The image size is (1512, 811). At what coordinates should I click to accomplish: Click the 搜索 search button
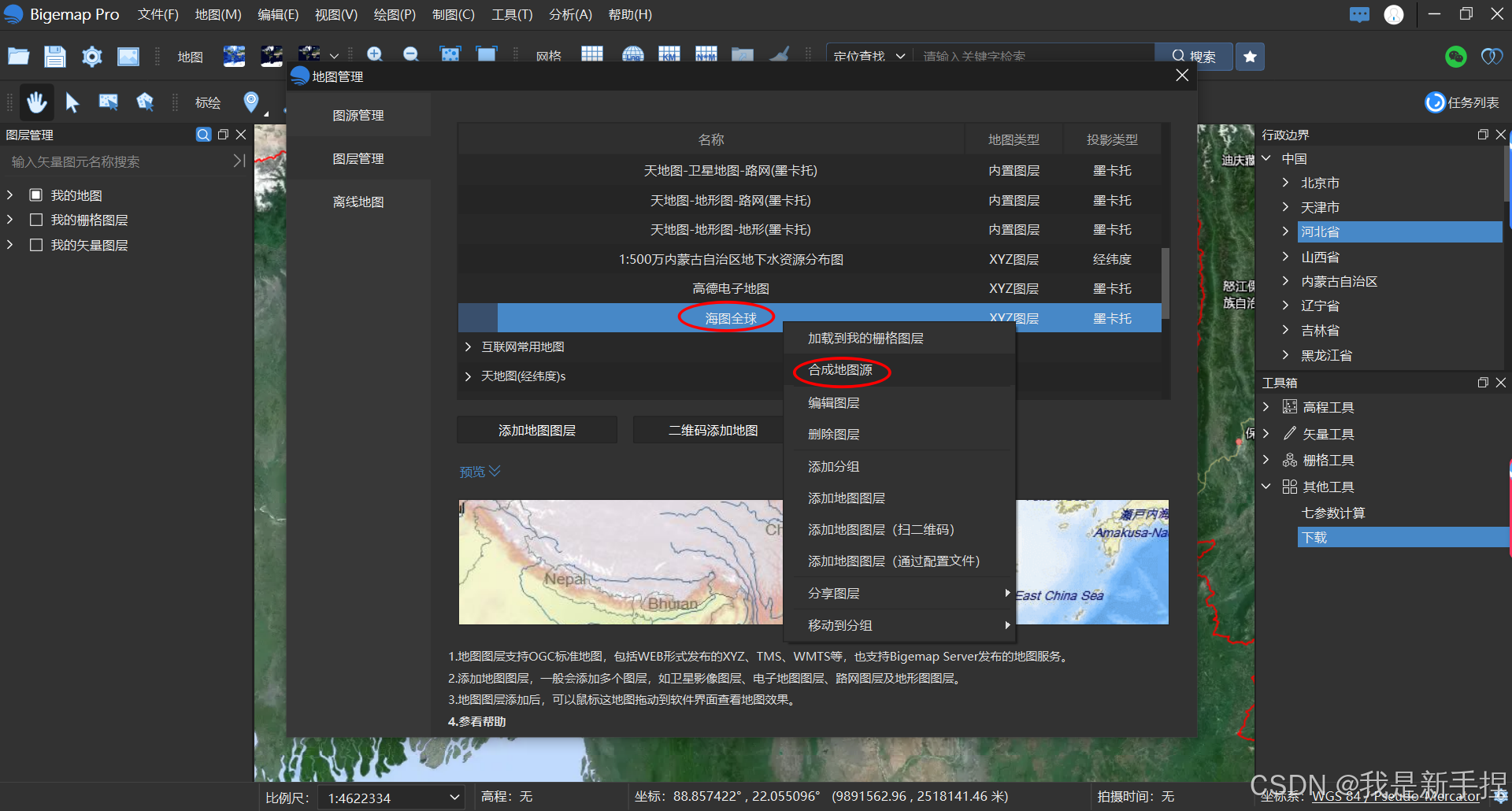[1193, 57]
